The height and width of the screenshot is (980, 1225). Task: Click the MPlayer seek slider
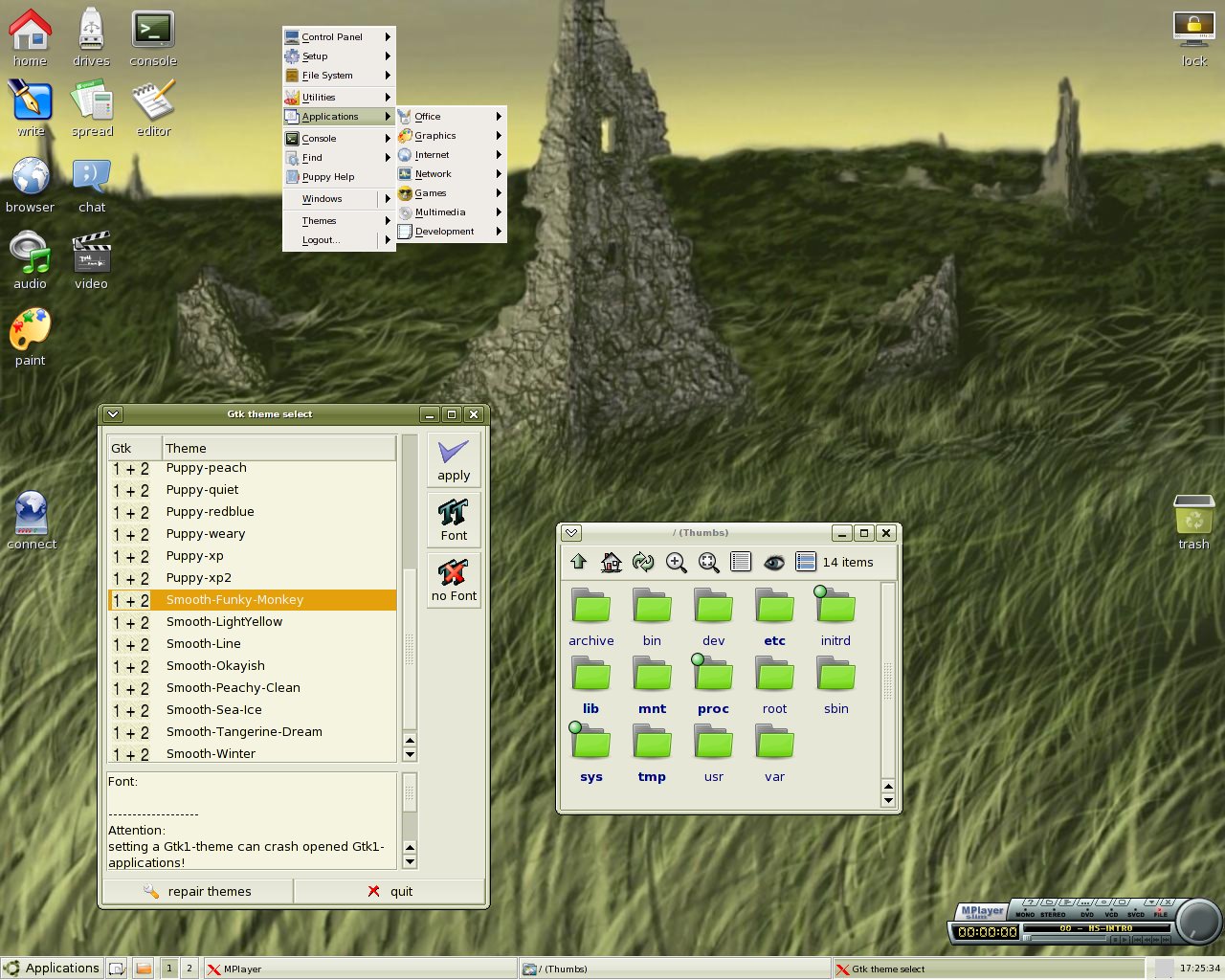(x=1064, y=938)
